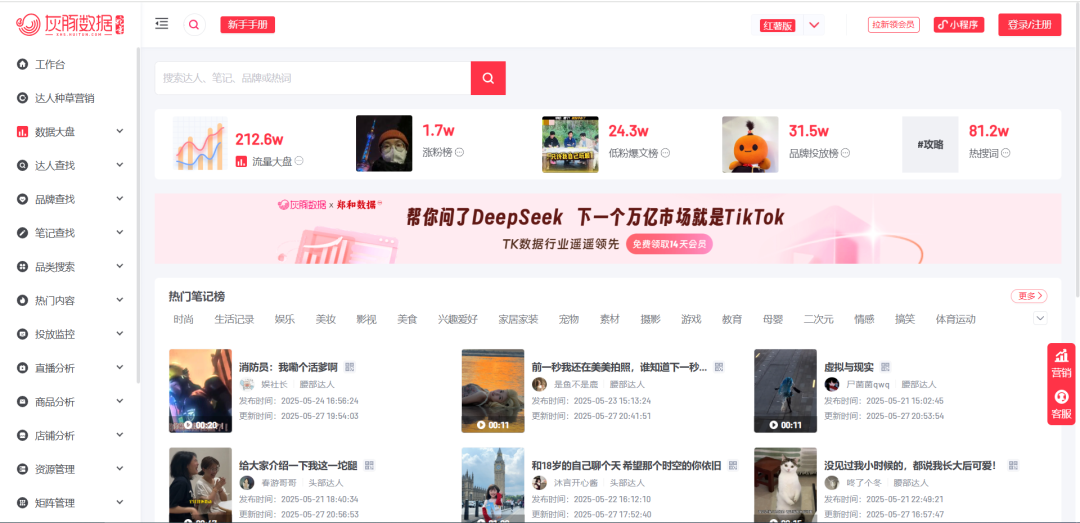Click the 笔记查找 sidebar icon

[x=22, y=233]
